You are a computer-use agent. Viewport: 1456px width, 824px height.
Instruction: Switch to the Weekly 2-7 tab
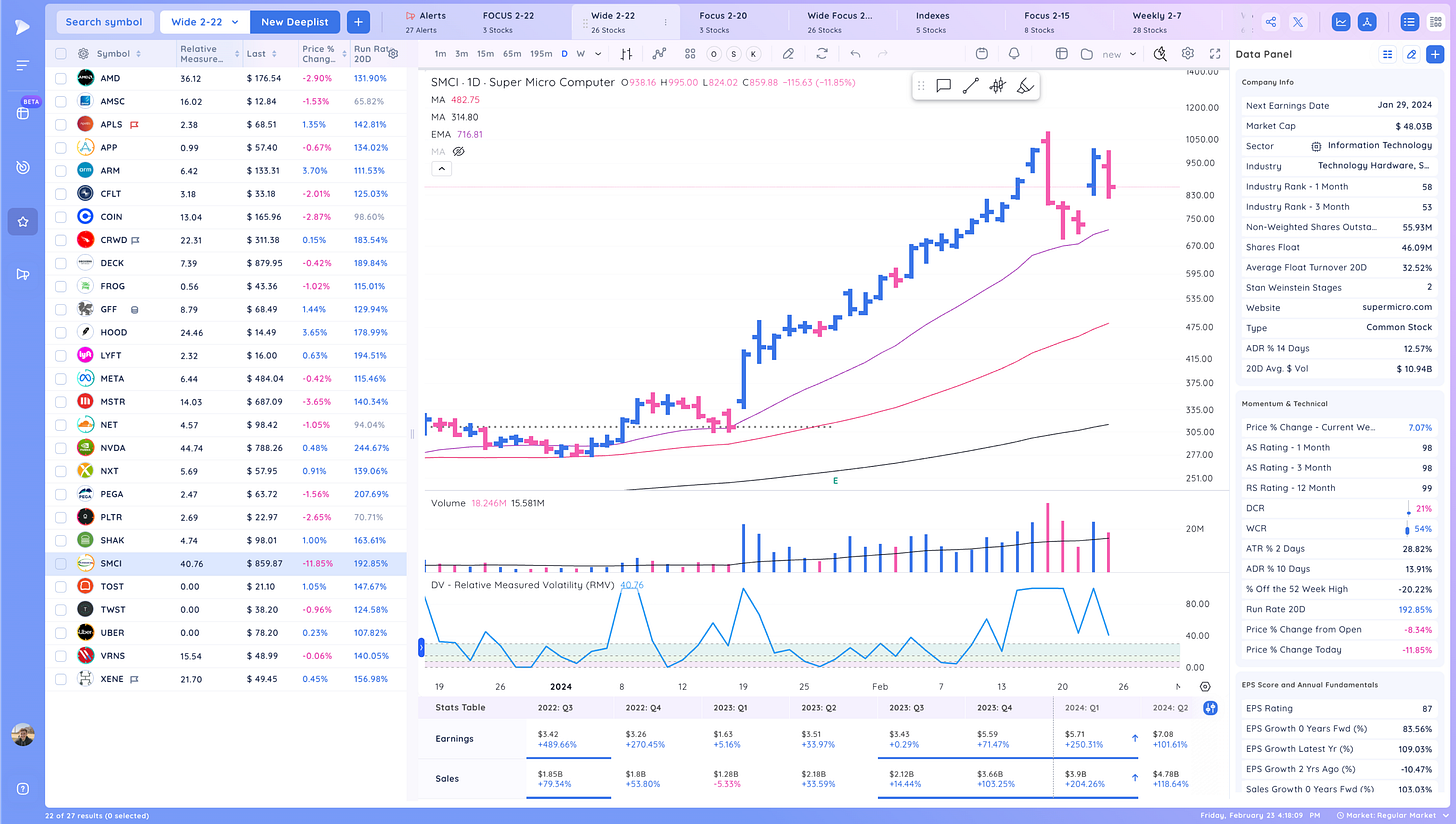[1156, 22]
